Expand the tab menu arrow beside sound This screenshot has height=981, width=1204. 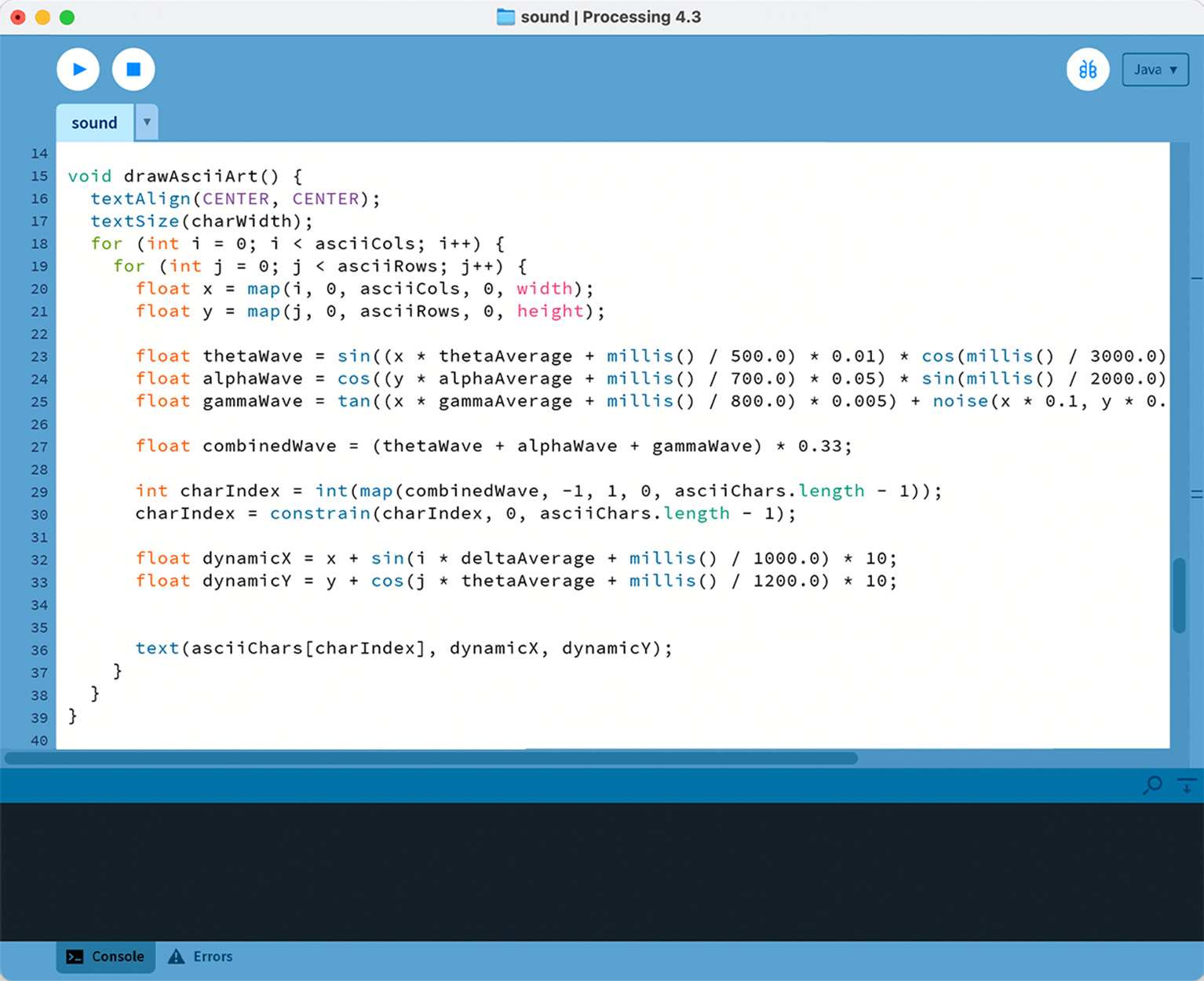tap(147, 122)
